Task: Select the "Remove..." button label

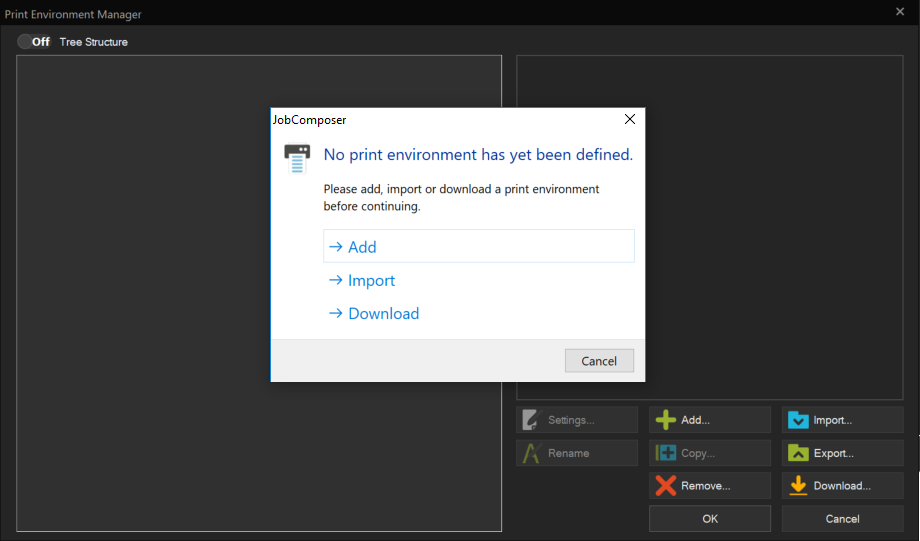Action: pos(705,486)
